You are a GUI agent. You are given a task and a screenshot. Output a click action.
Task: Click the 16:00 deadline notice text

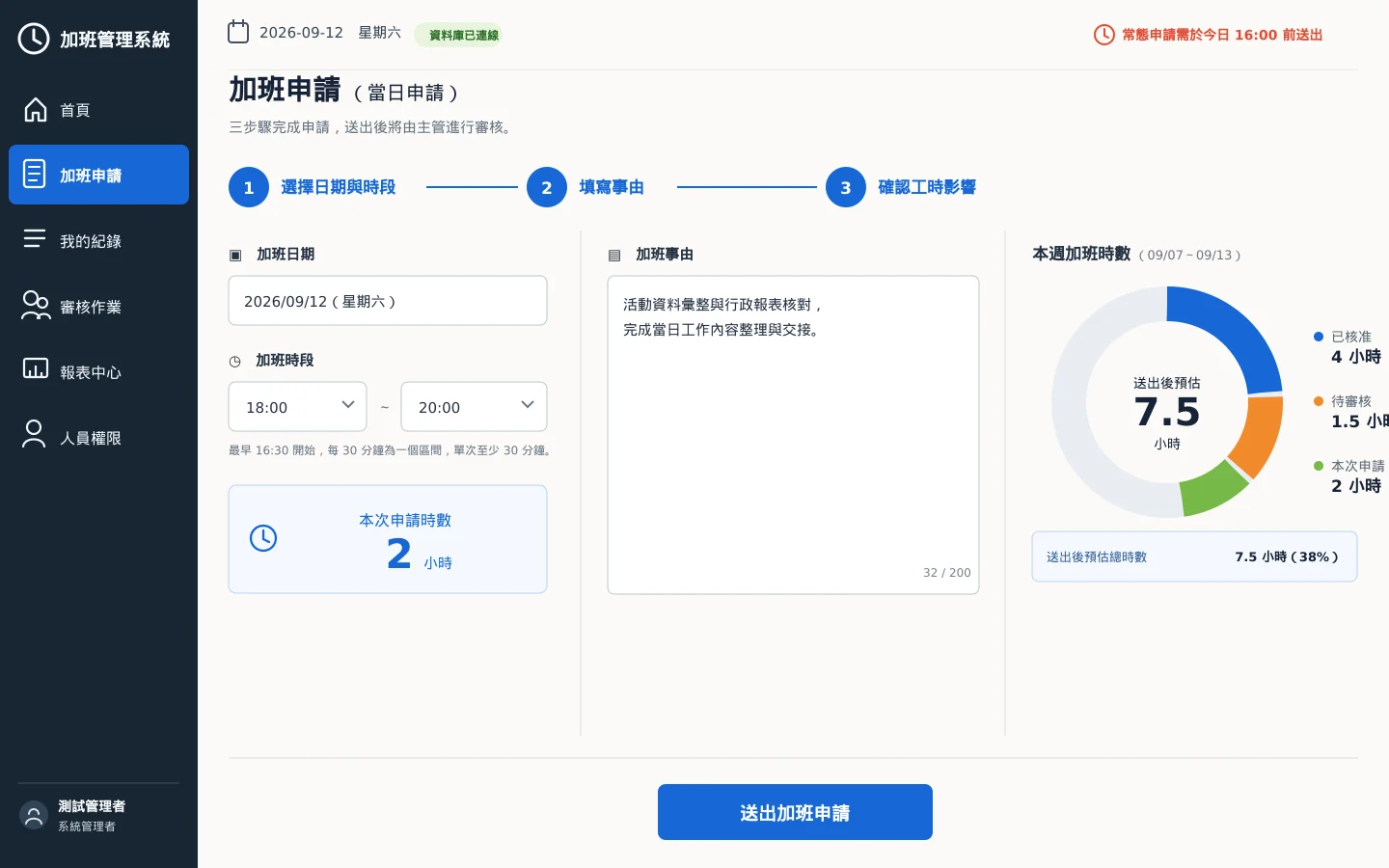[x=1222, y=35]
